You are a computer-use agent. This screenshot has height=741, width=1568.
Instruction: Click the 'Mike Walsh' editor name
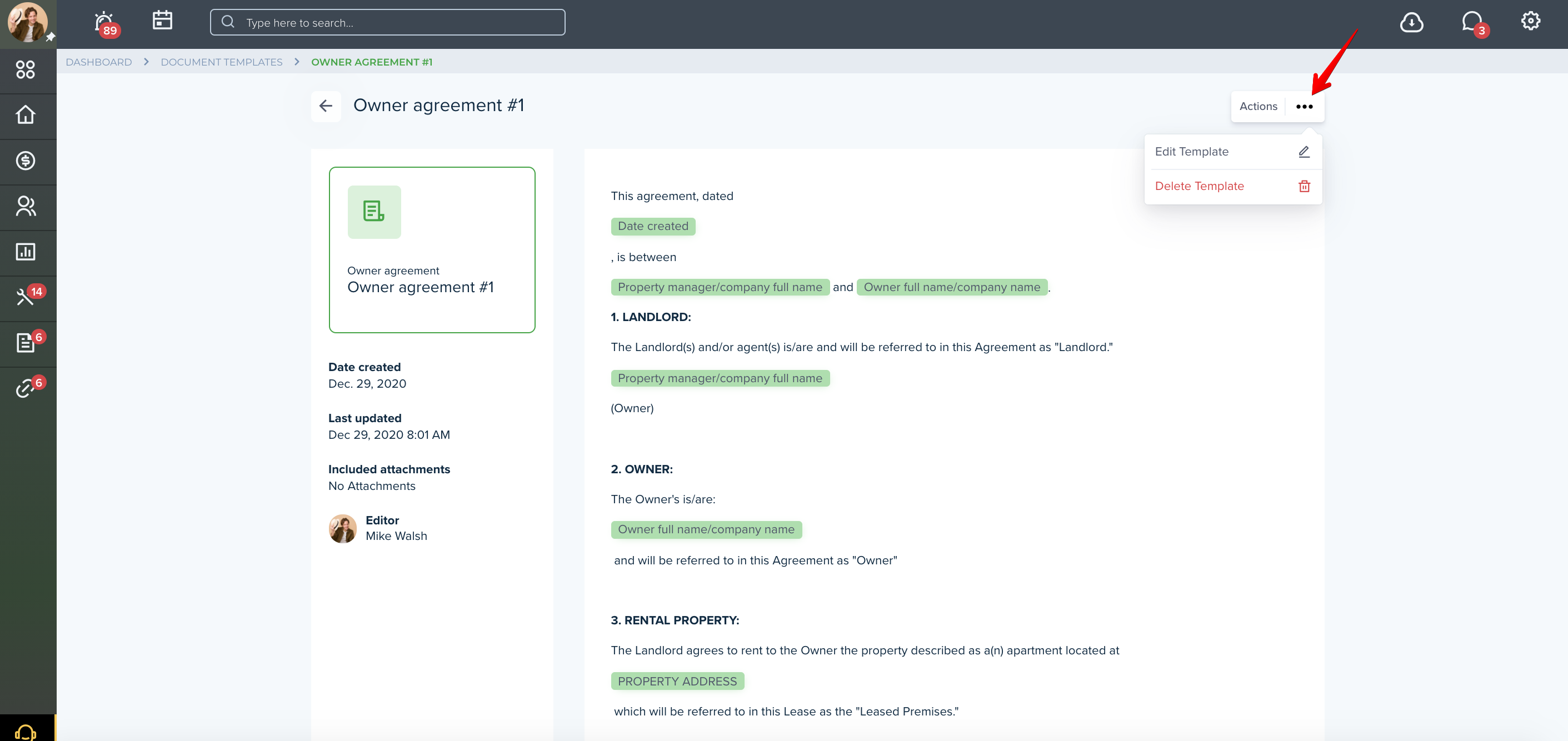396,536
